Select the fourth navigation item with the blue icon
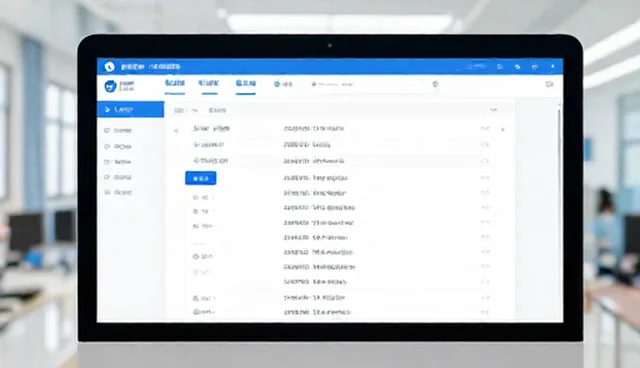This screenshot has height=368, width=640. (x=283, y=84)
